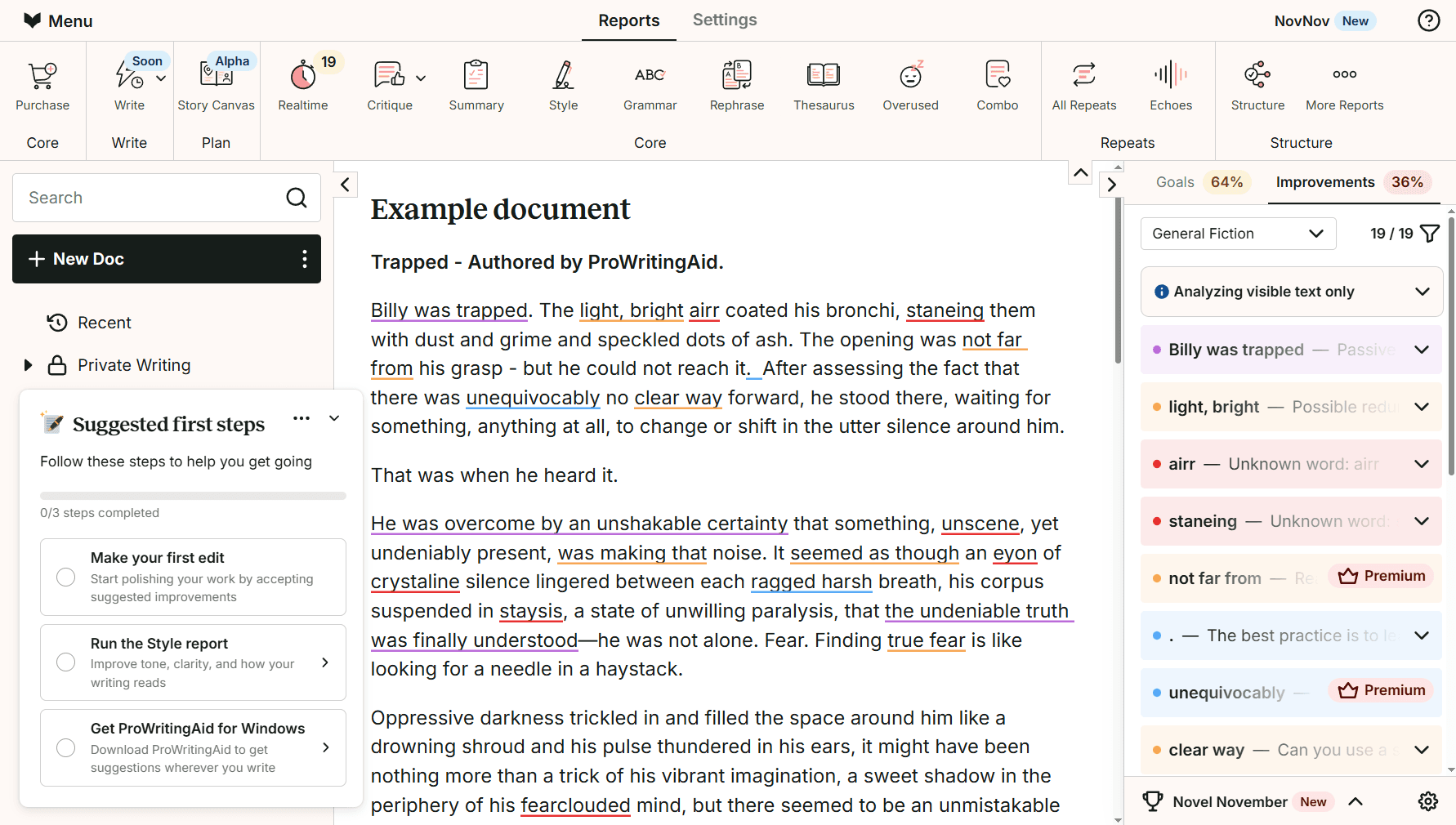This screenshot has height=825, width=1456.
Task: Open New Doc options kebab menu
Action: pos(305,259)
